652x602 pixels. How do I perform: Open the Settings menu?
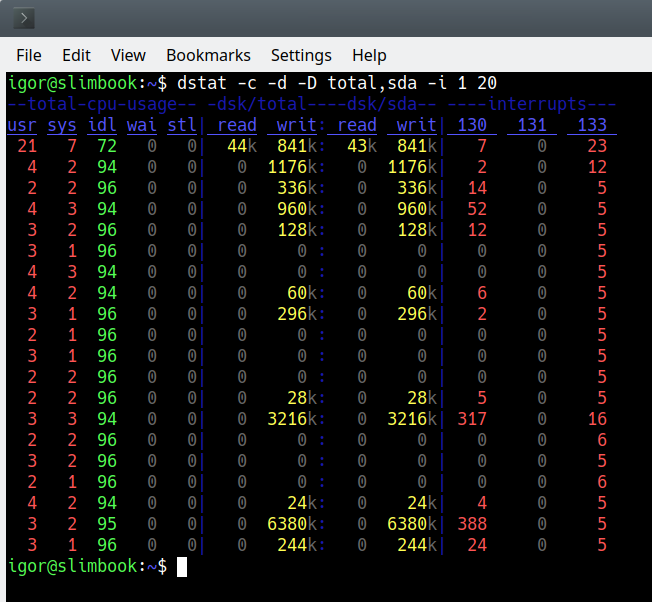point(301,55)
